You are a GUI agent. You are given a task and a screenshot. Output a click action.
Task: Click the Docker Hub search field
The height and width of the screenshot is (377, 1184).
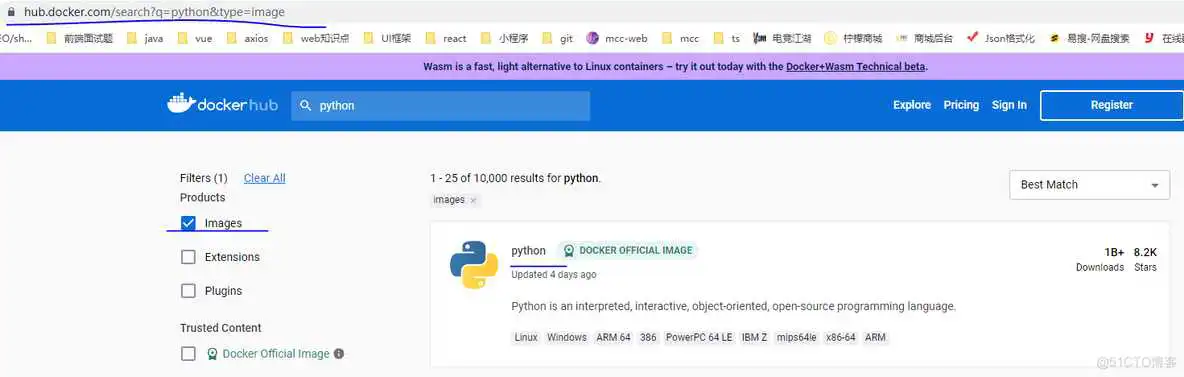440,106
